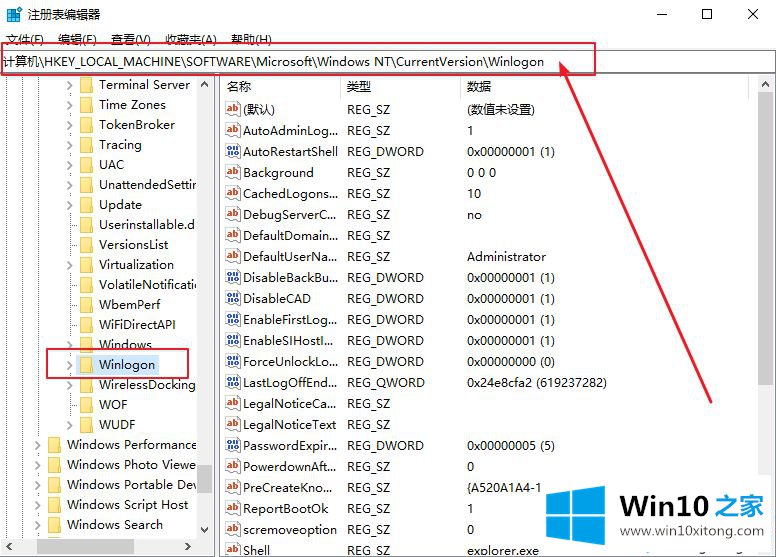776x557 pixels.
Task: Click the DisableCAD DWORD icon
Action: 233,298
